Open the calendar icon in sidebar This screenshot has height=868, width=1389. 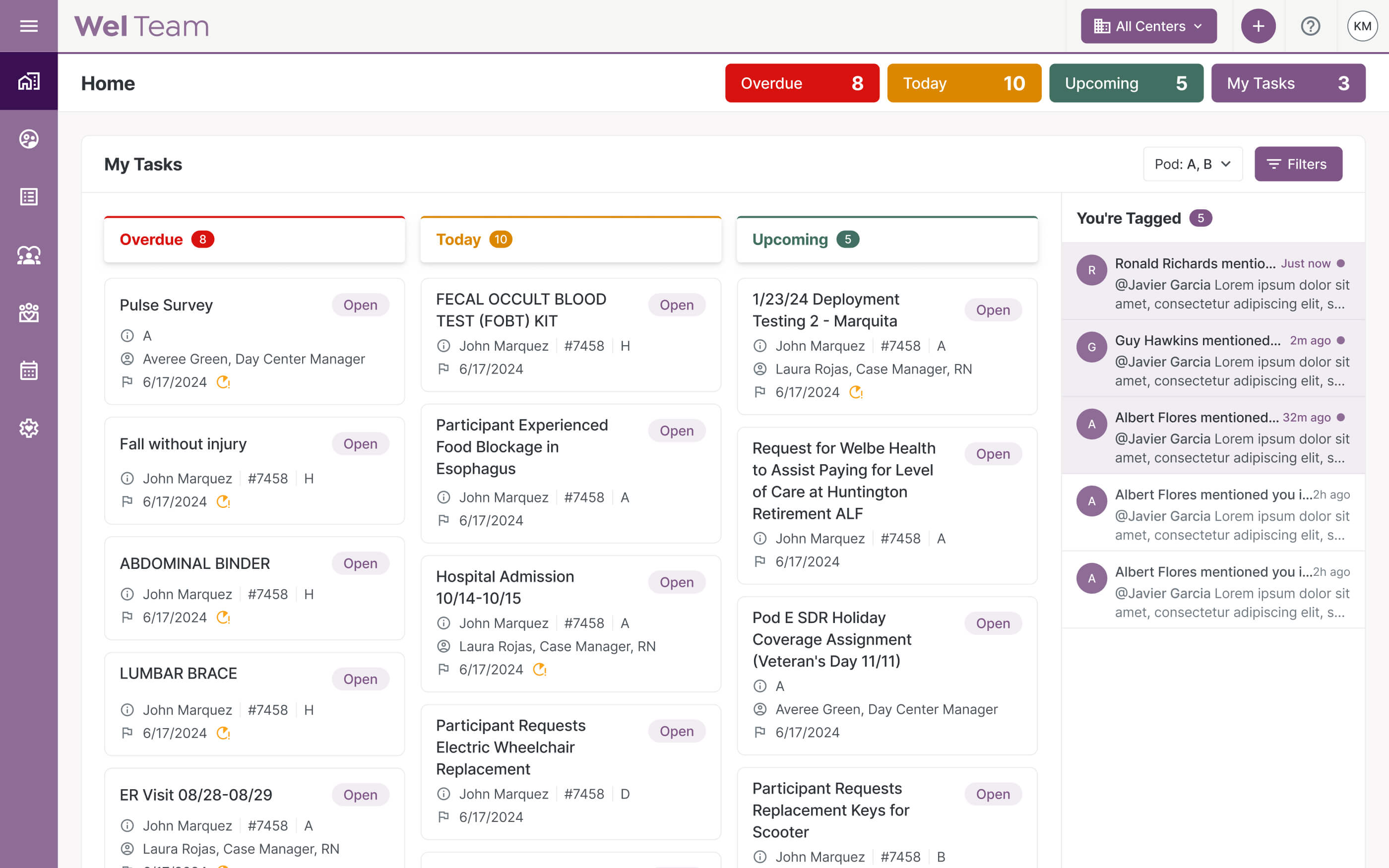click(29, 371)
